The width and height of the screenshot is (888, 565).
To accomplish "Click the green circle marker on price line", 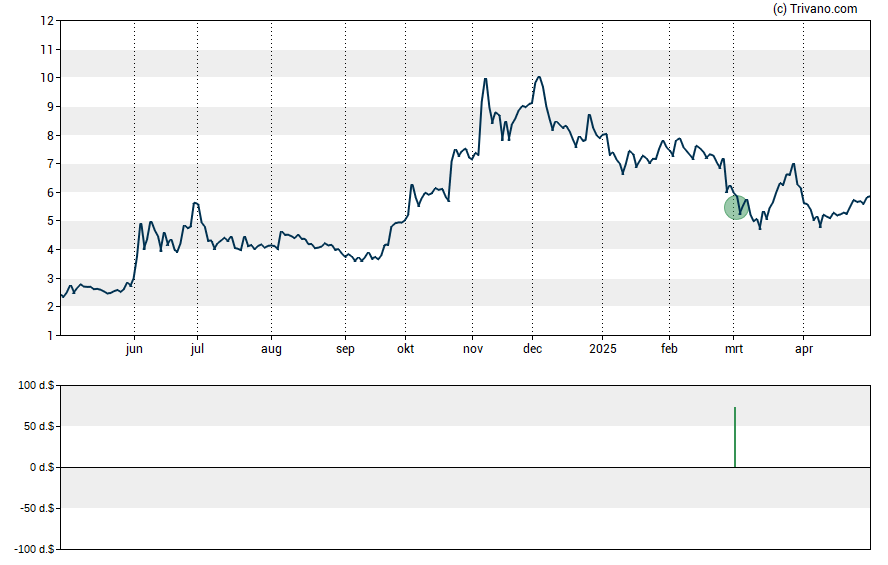I will (736, 208).
